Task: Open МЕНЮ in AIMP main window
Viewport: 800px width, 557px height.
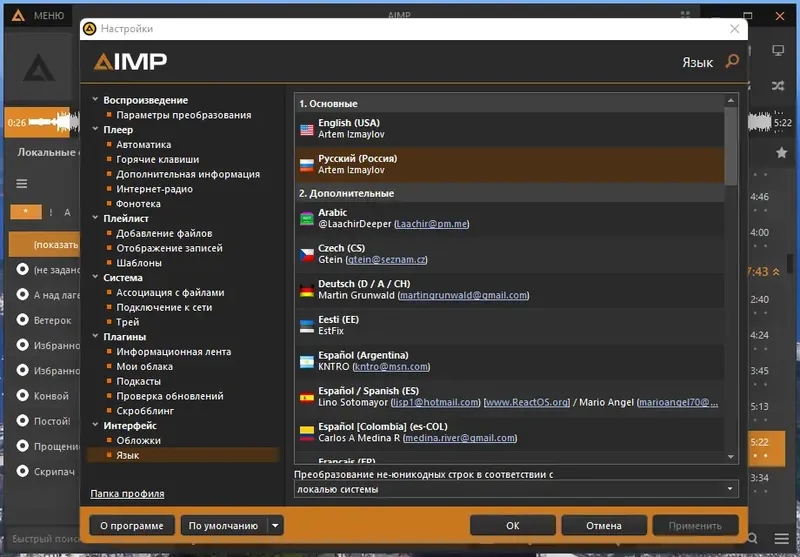Action: pos(49,16)
